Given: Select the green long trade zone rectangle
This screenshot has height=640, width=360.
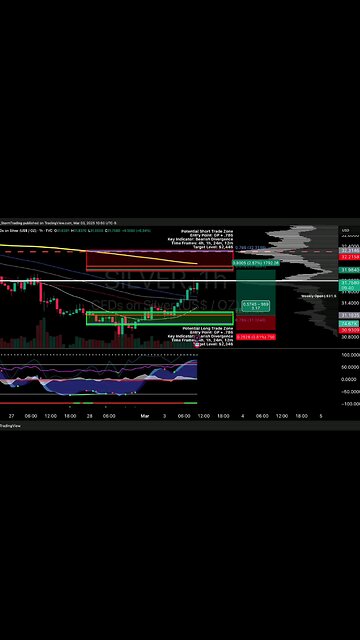Looking at the screenshot, I should 160,318.
